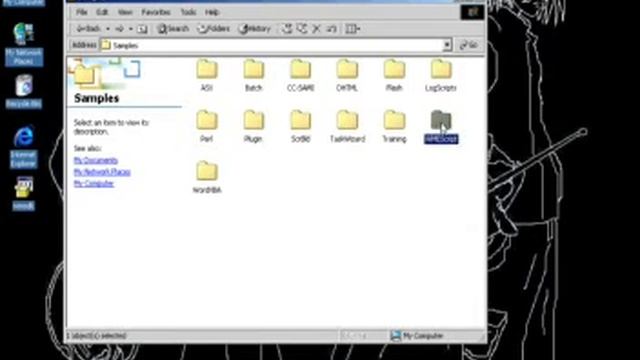
Task: Click the Go button
Action: click(x=469, y=45)
